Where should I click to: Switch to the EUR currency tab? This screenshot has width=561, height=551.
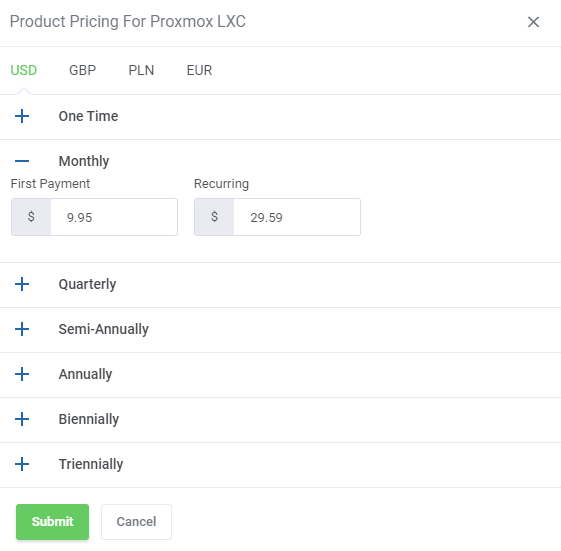pyautogui.click(x=200, y=70)
